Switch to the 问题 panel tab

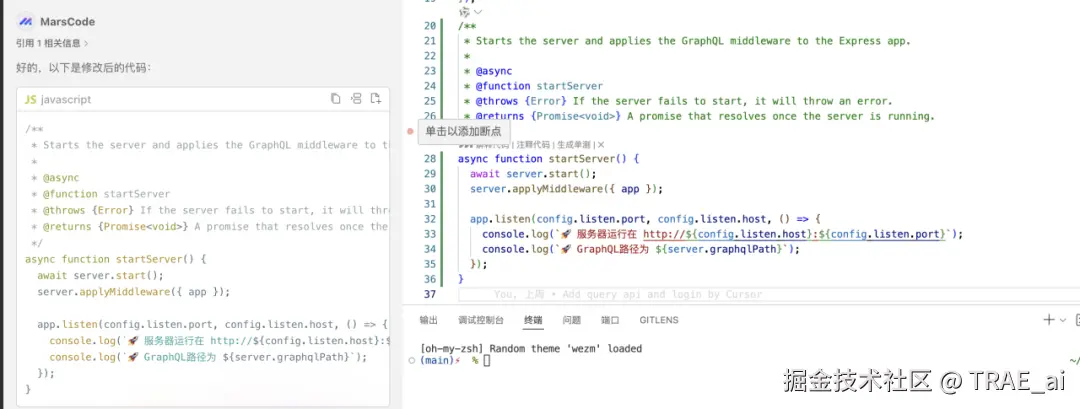point(572,320)
